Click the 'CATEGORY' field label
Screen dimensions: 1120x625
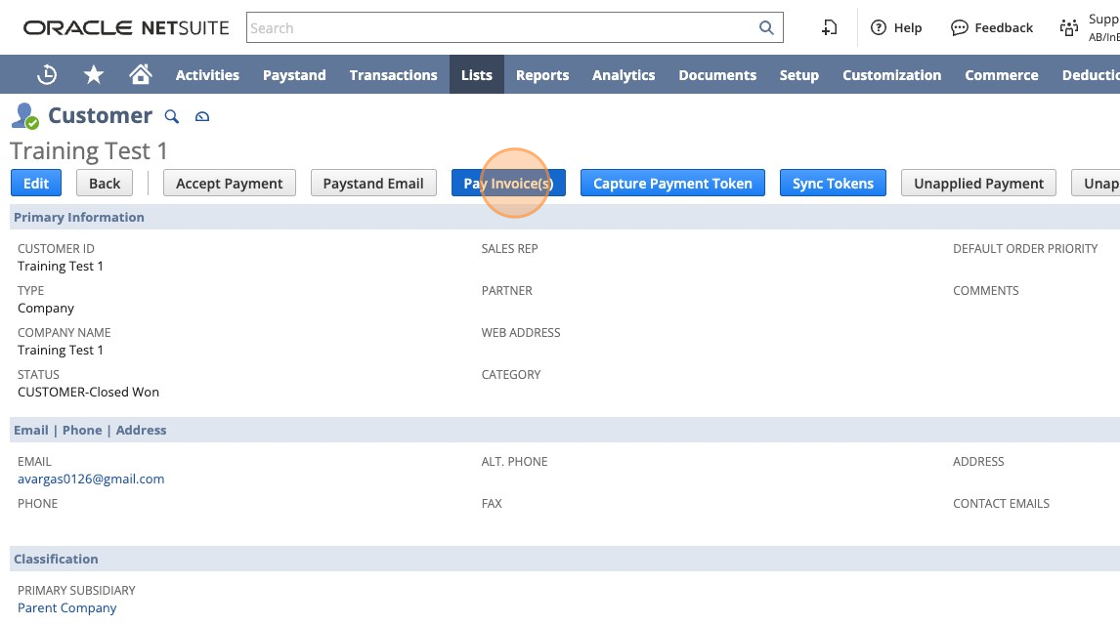click(511, 375)
